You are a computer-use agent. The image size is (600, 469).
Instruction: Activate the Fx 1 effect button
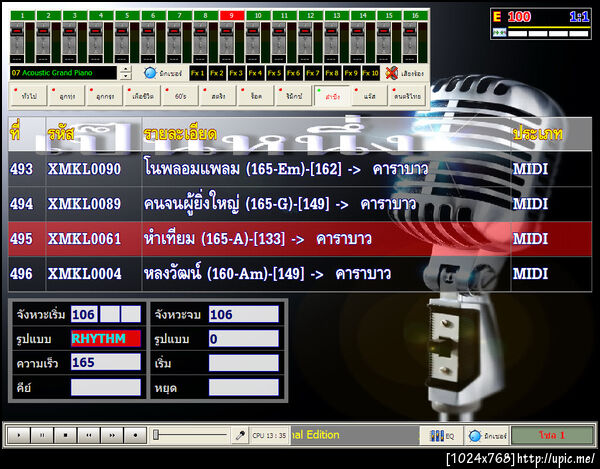198,73
